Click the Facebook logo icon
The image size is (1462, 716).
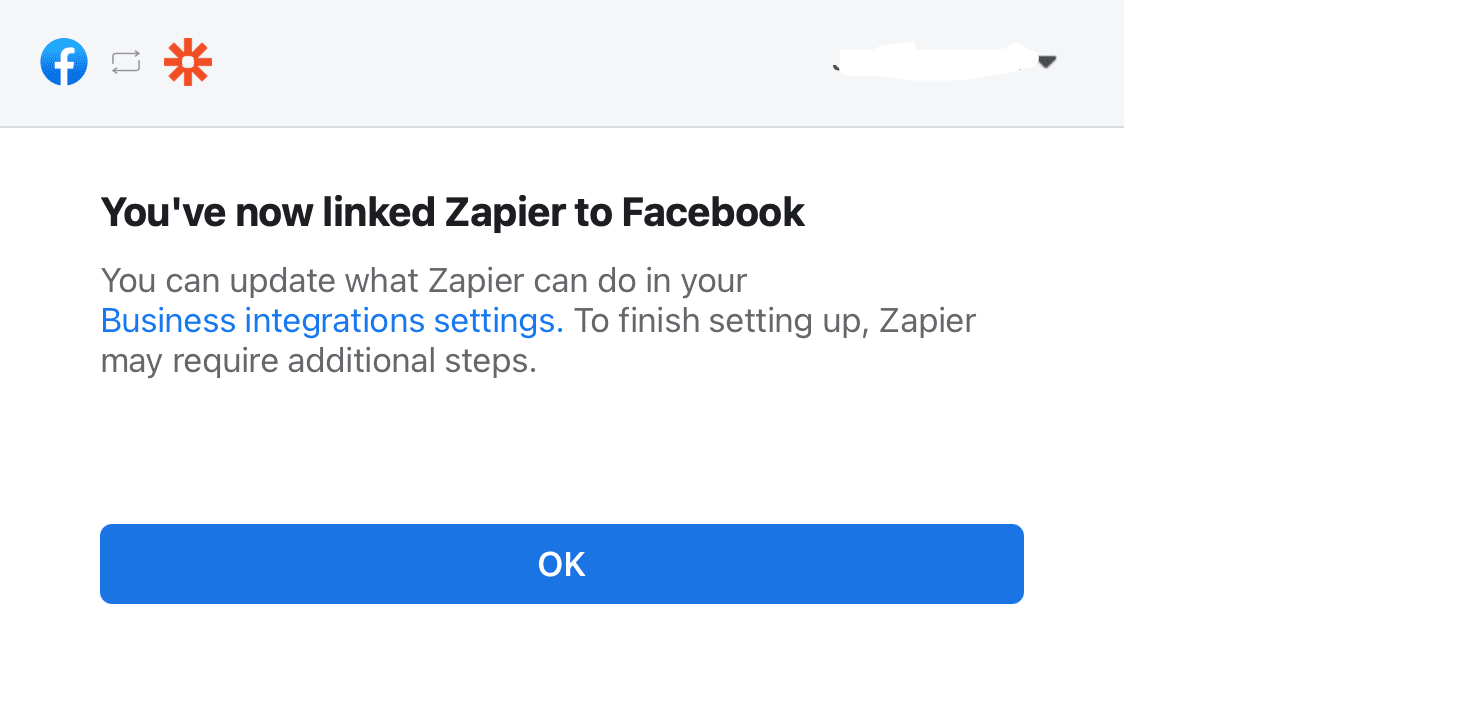(64, 62)
